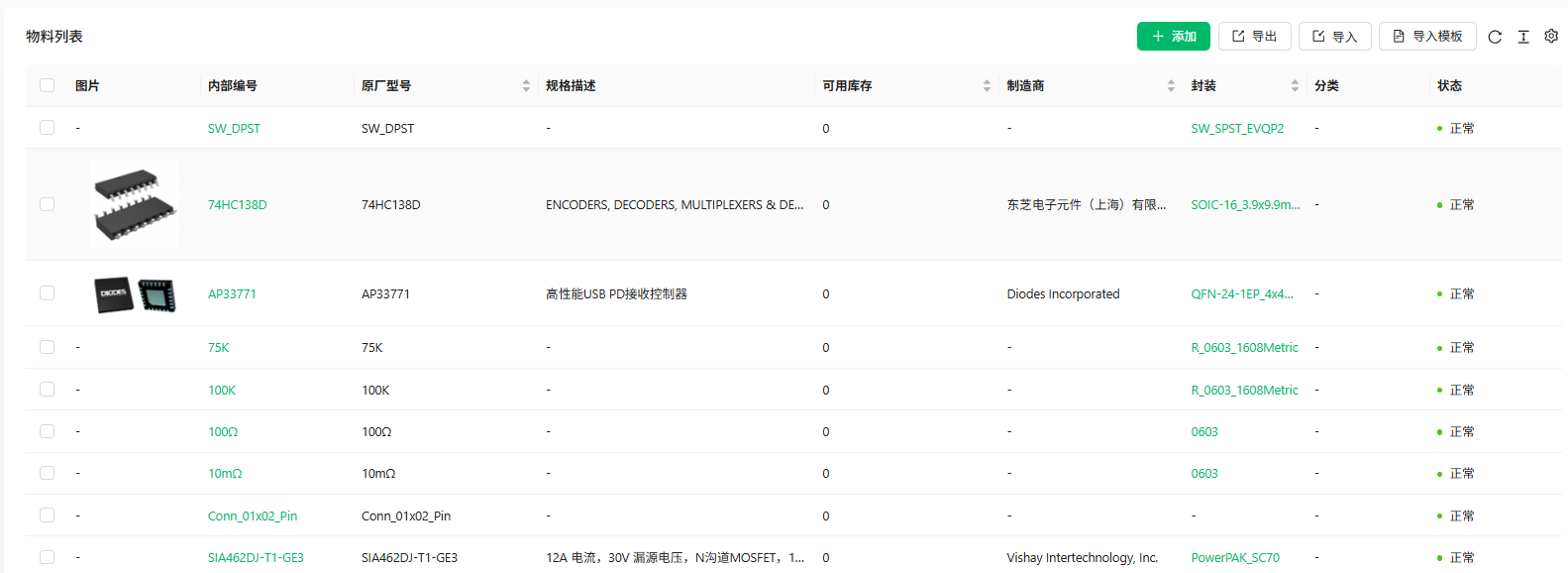The image size is (1568, 573).
Task: Open the 74HC138D internal part number link
Action: [237, 205]
